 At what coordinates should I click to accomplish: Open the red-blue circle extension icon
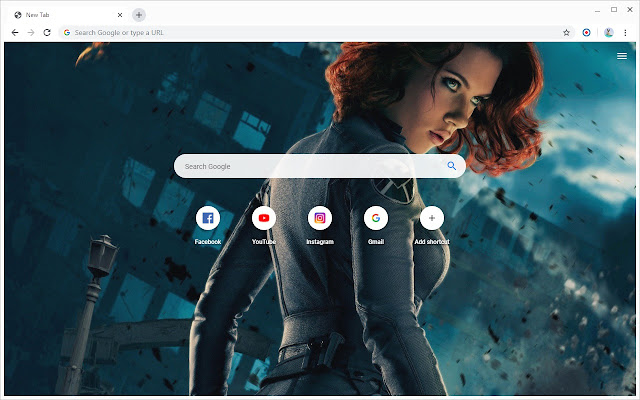pos(586,33)
